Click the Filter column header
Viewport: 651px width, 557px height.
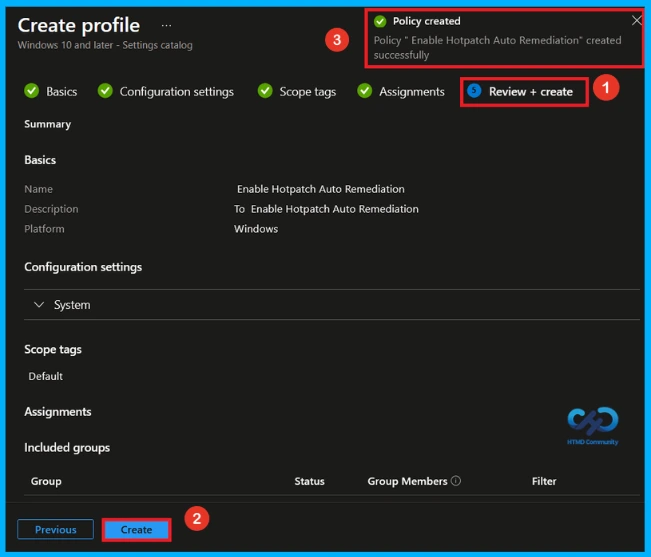pos(544,481)
